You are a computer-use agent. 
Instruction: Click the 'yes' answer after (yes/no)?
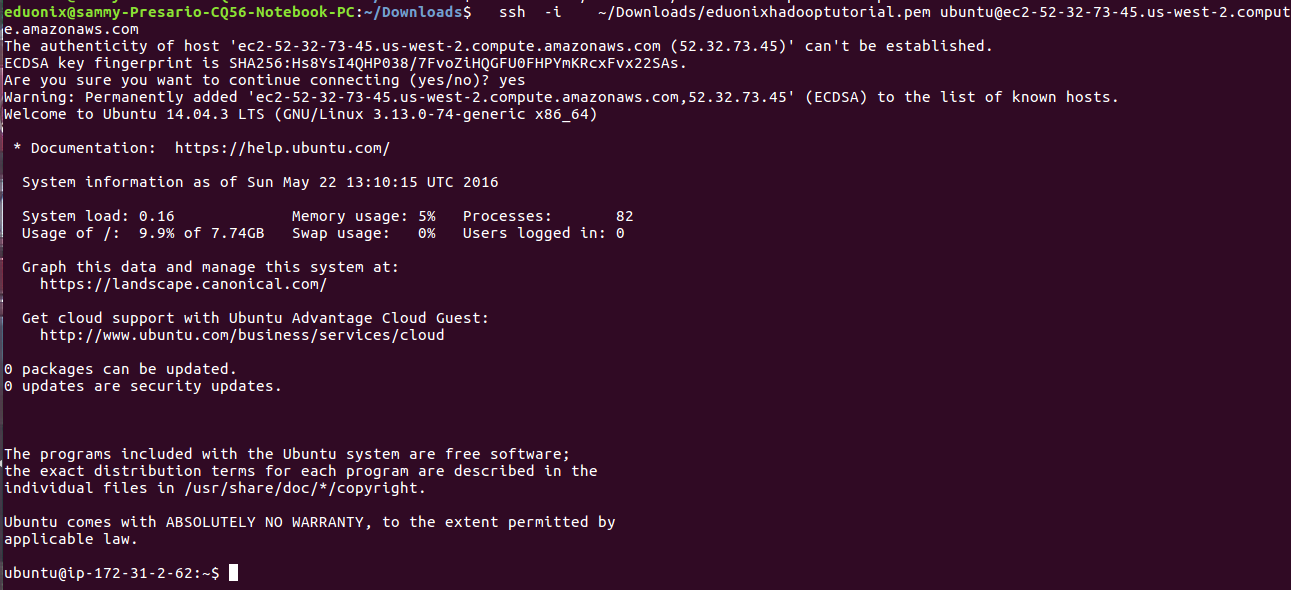coord(511,80)
